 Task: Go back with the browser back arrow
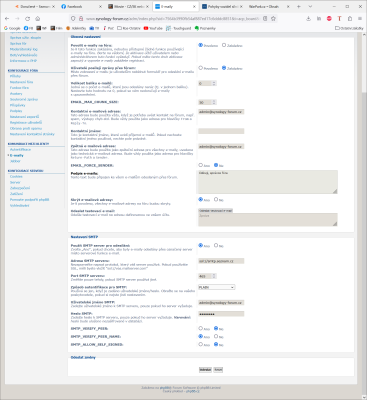[7, 19]
